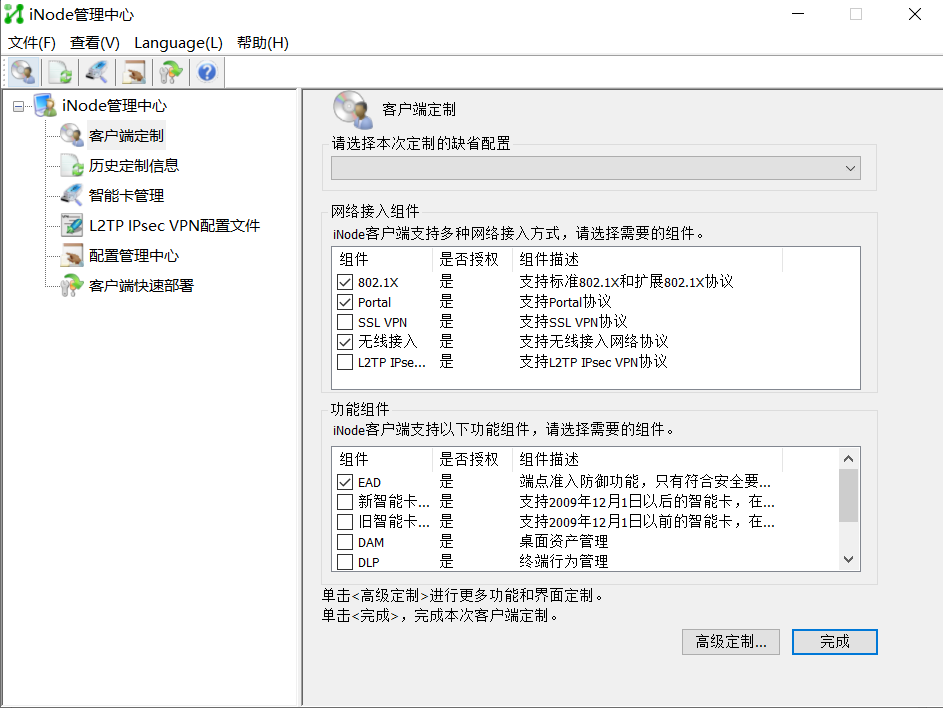Click 组件 column header in 网络接入组件 list
Viewport: 943px width, 708px height.
pos(382,259)
